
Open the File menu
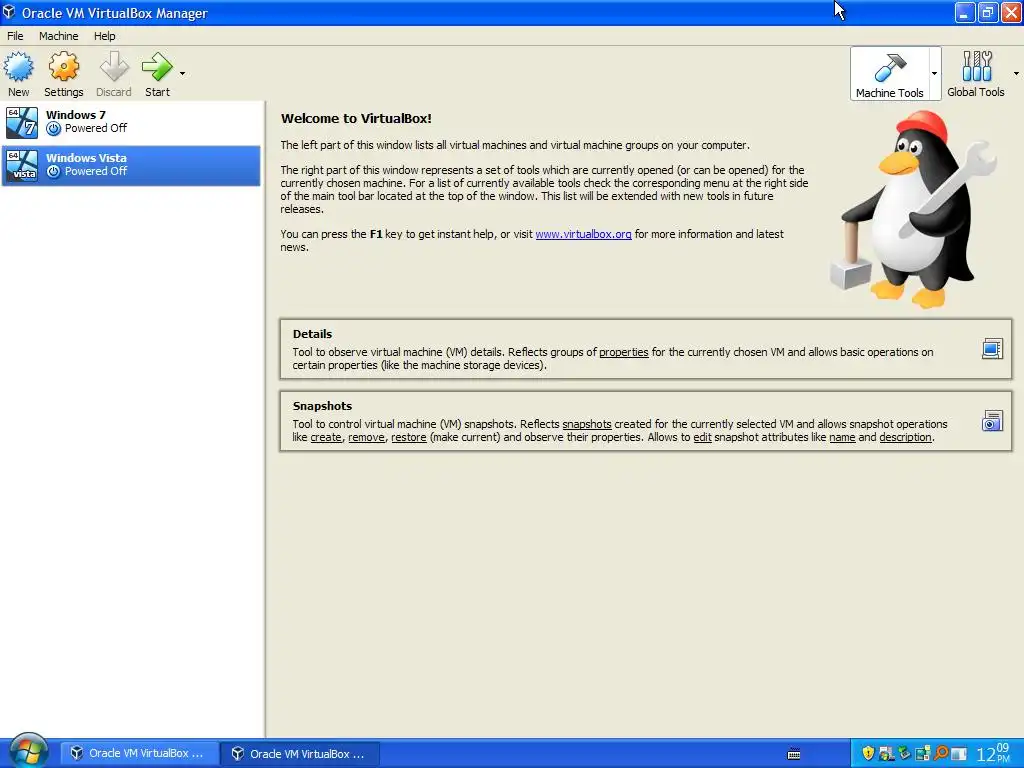pyautogui.click(x=15, y=36)
